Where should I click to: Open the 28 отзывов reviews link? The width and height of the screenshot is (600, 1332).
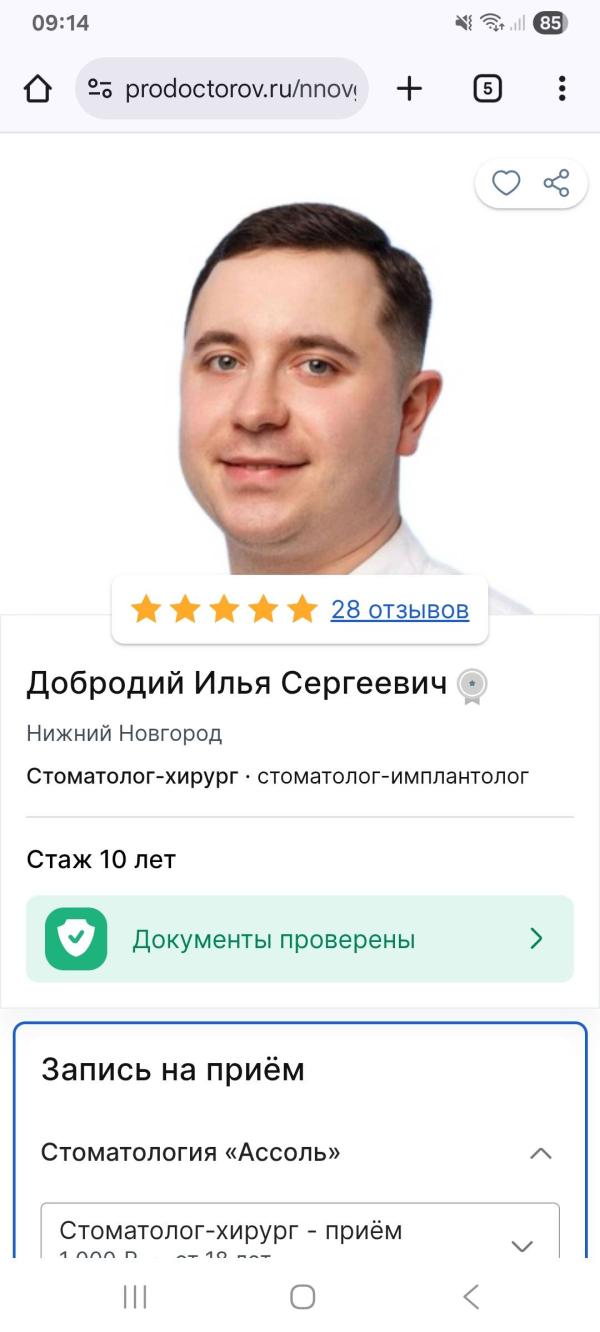[400, 609]
